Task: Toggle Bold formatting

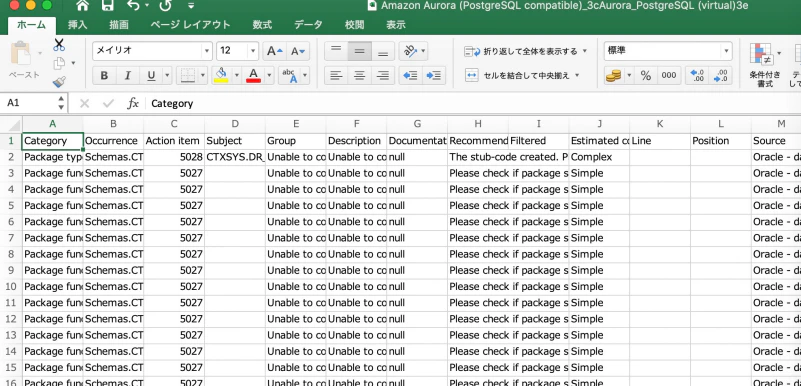Action: [x=104, y=76]
